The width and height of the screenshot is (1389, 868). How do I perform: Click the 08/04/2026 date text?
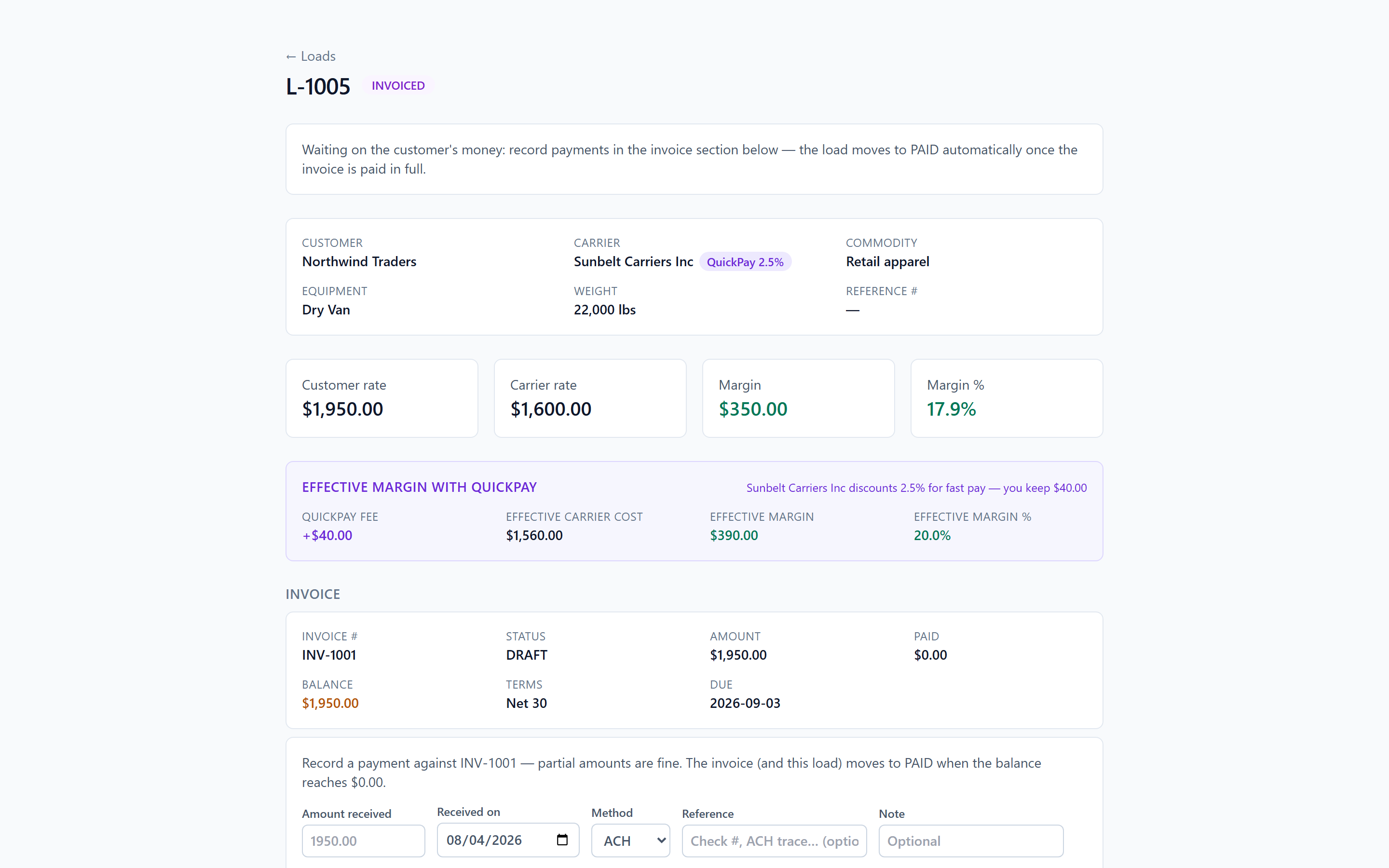point(484,841)
